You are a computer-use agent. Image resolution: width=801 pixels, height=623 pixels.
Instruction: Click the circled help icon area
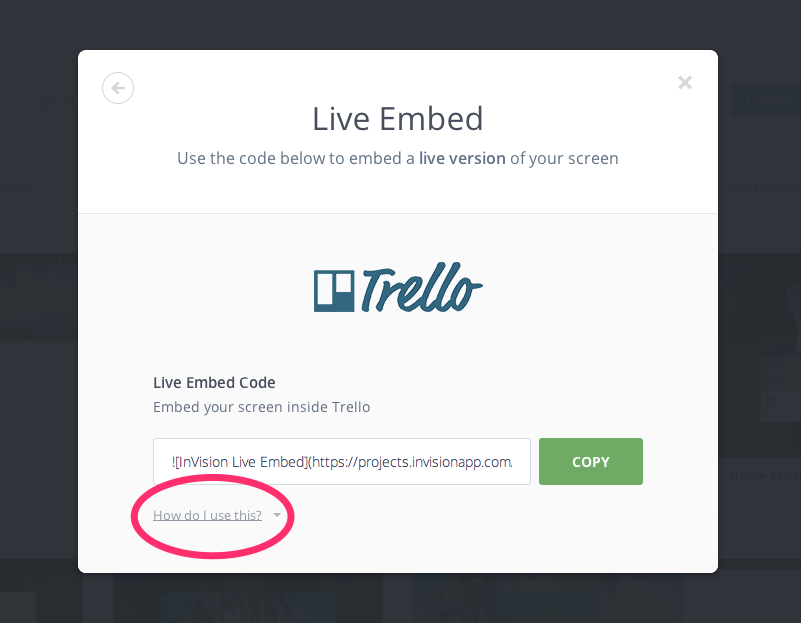(x=212, y=516)
